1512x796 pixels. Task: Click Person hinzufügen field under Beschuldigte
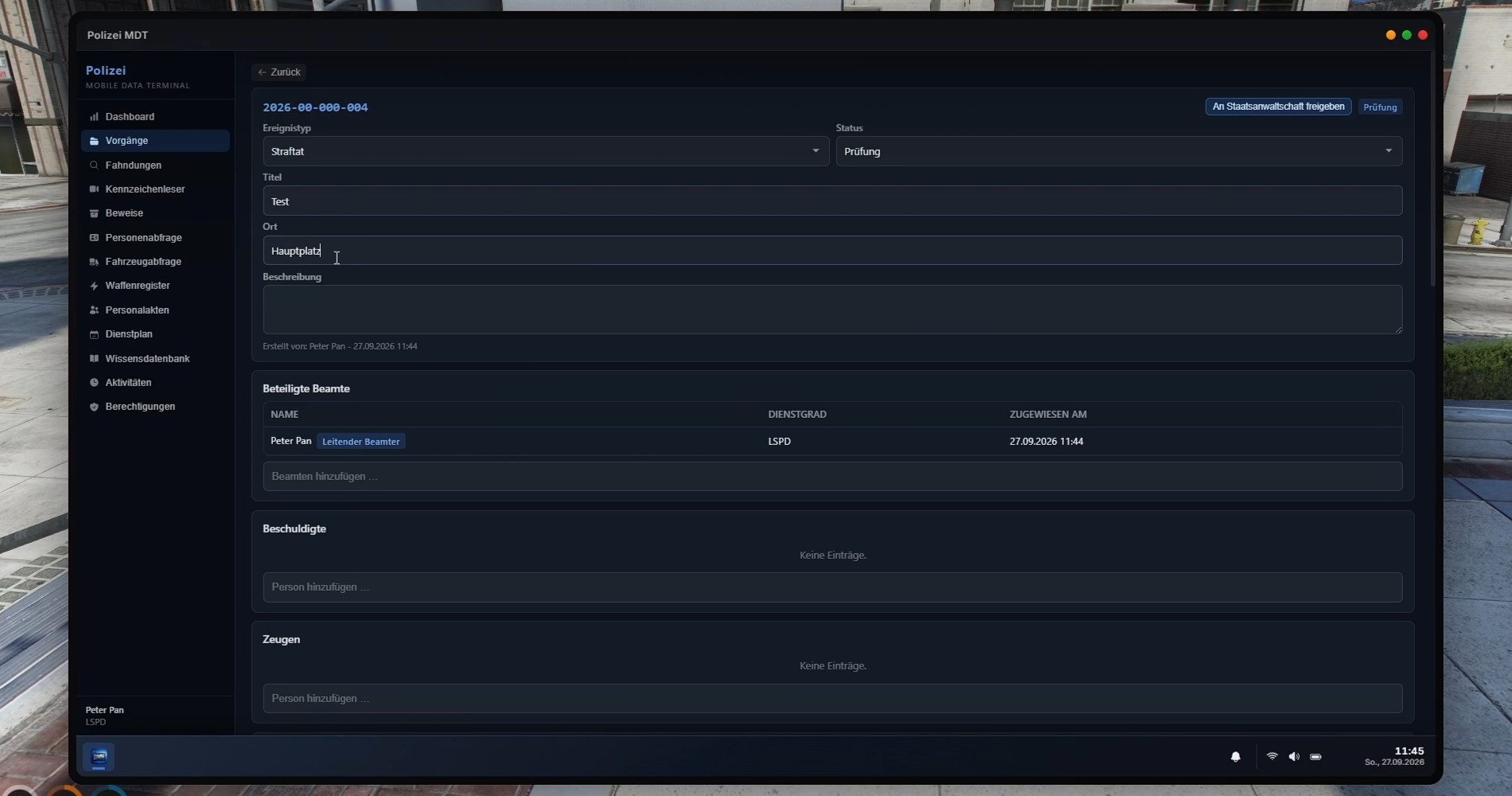point(832,587)
